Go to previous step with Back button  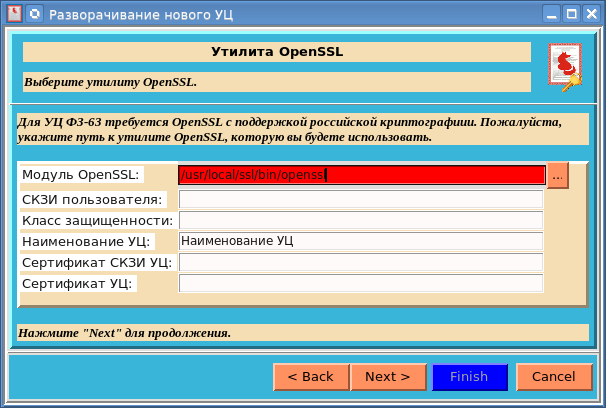coord(311,377)
